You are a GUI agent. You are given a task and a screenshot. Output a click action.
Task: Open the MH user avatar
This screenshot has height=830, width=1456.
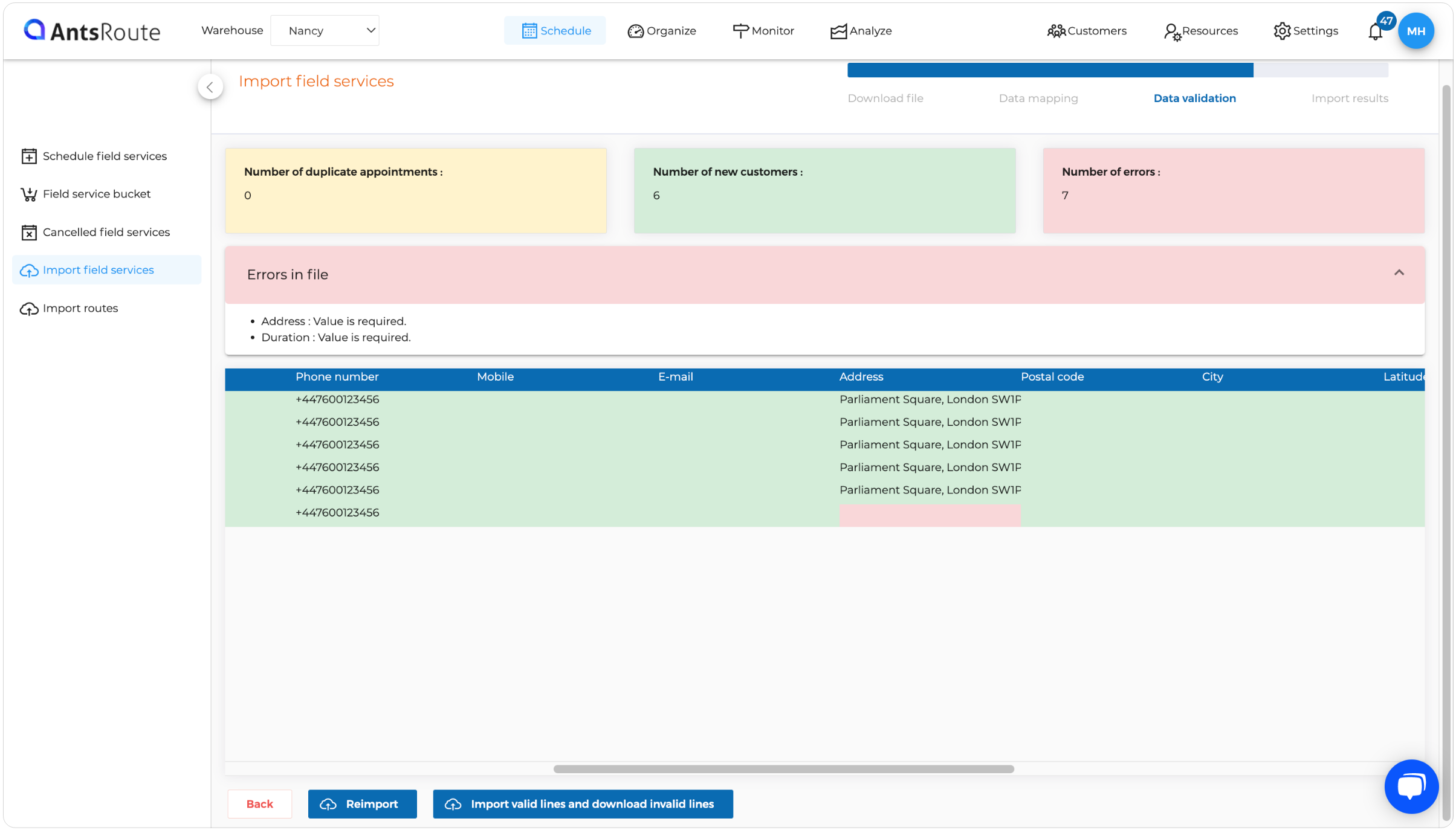click(x=1416, y=31)
